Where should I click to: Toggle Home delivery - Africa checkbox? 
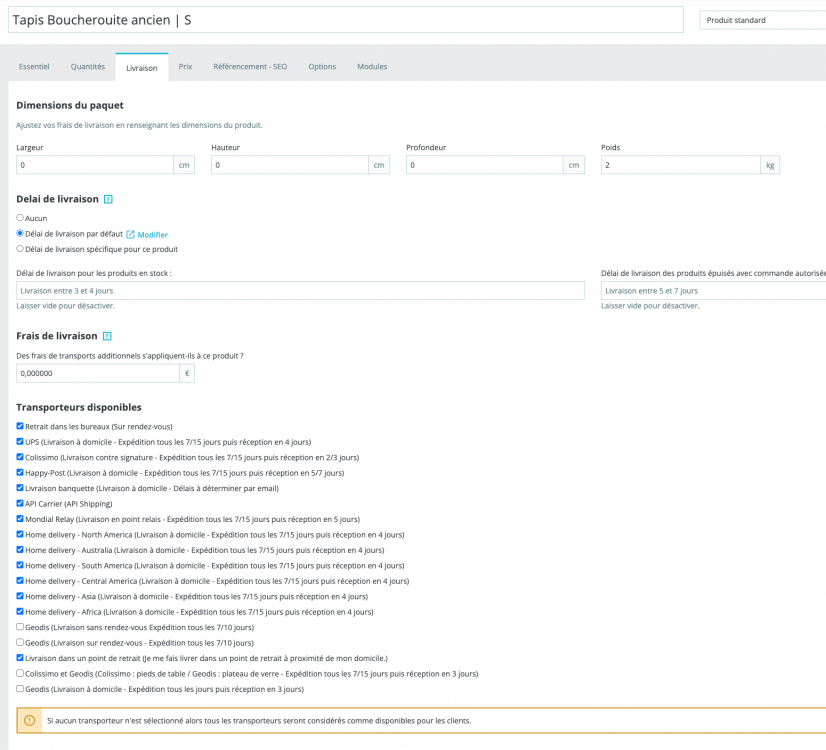(x=20, y=611)
